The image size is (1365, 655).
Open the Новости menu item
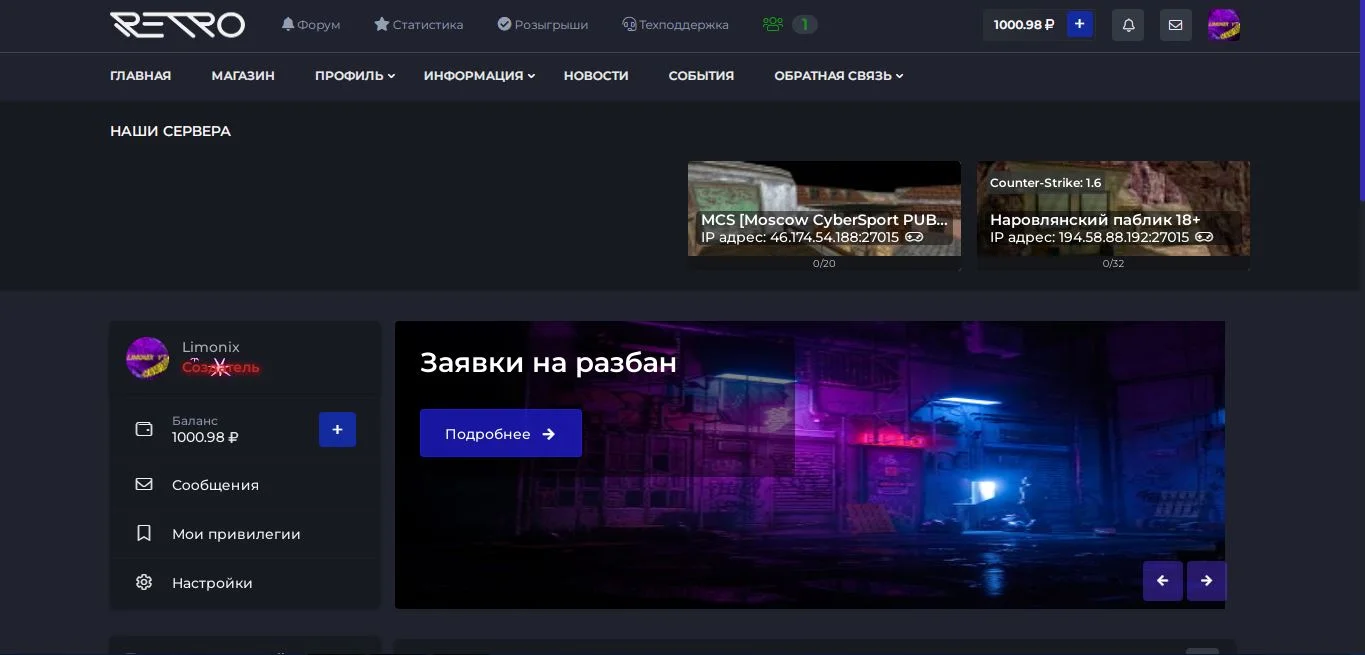[596, 76]
